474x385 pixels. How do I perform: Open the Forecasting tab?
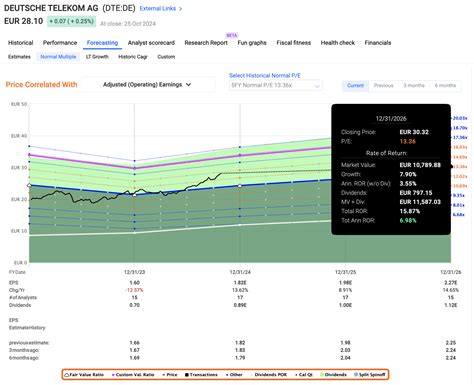tap(102, 43)
